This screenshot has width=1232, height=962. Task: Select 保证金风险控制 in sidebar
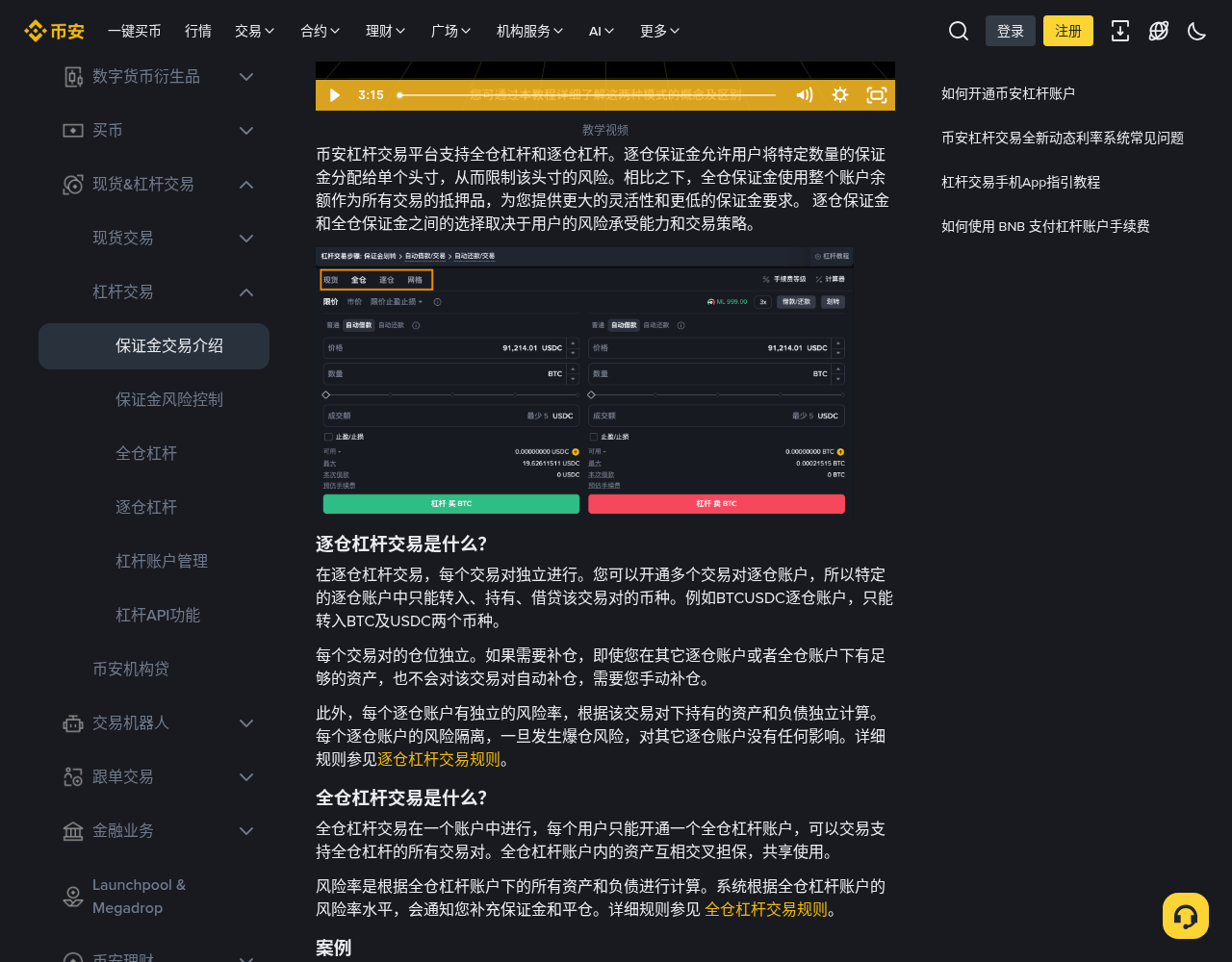click(x=169, y=399)
